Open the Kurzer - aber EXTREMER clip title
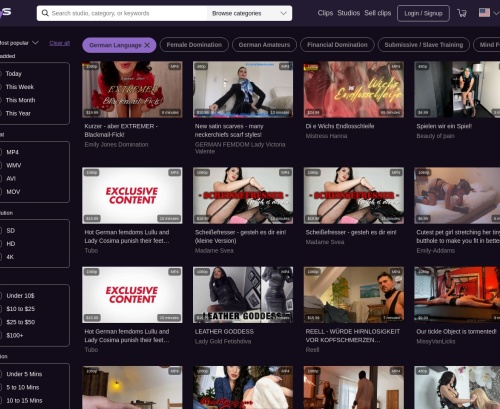The width and height of the screenshot is (500, 409). click(121, 130)
